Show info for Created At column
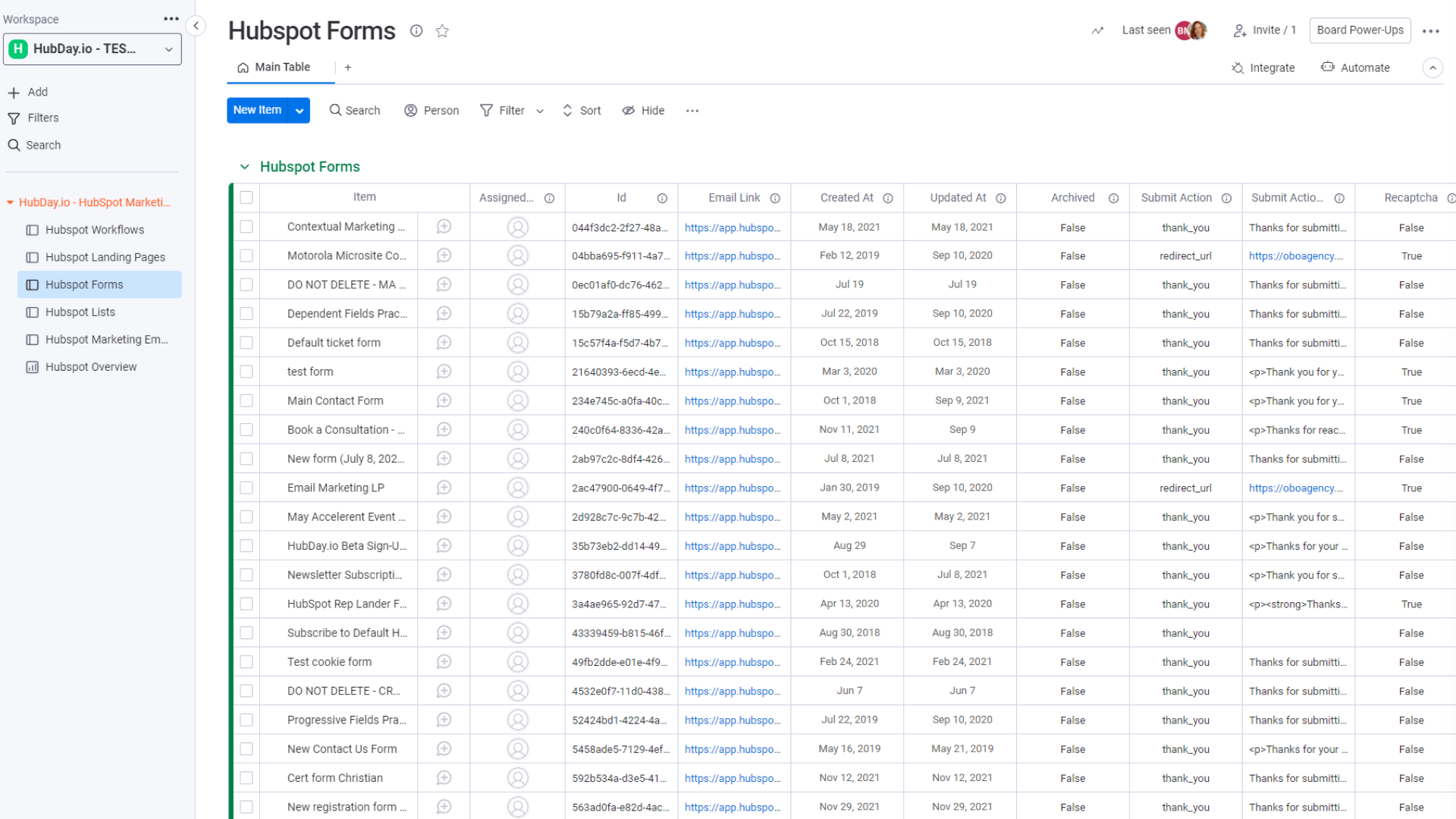The width and height of the screenshot is (1456, 819). (888, 198)
